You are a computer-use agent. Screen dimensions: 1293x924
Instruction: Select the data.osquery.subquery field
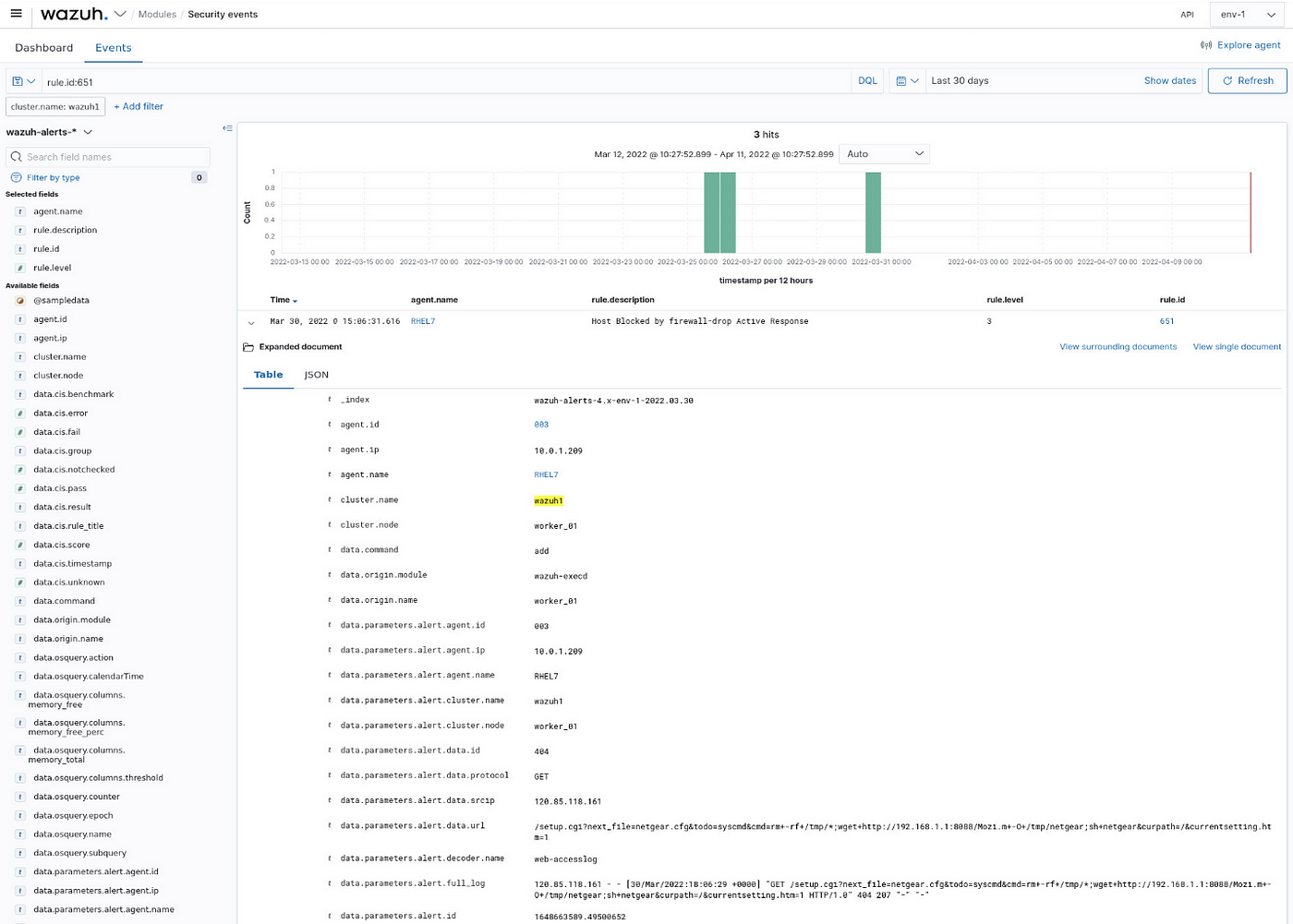(79, 853)
